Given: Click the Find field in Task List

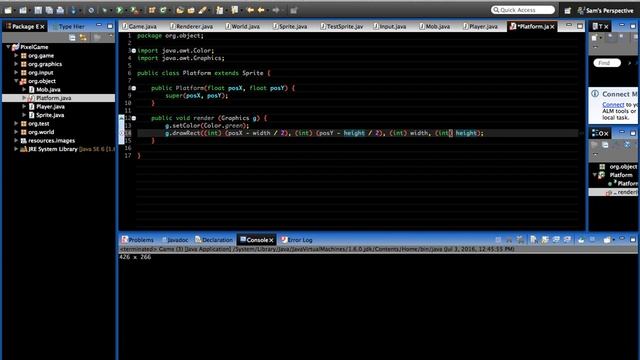Looking at the screenshot, I should tap(607, 63).
